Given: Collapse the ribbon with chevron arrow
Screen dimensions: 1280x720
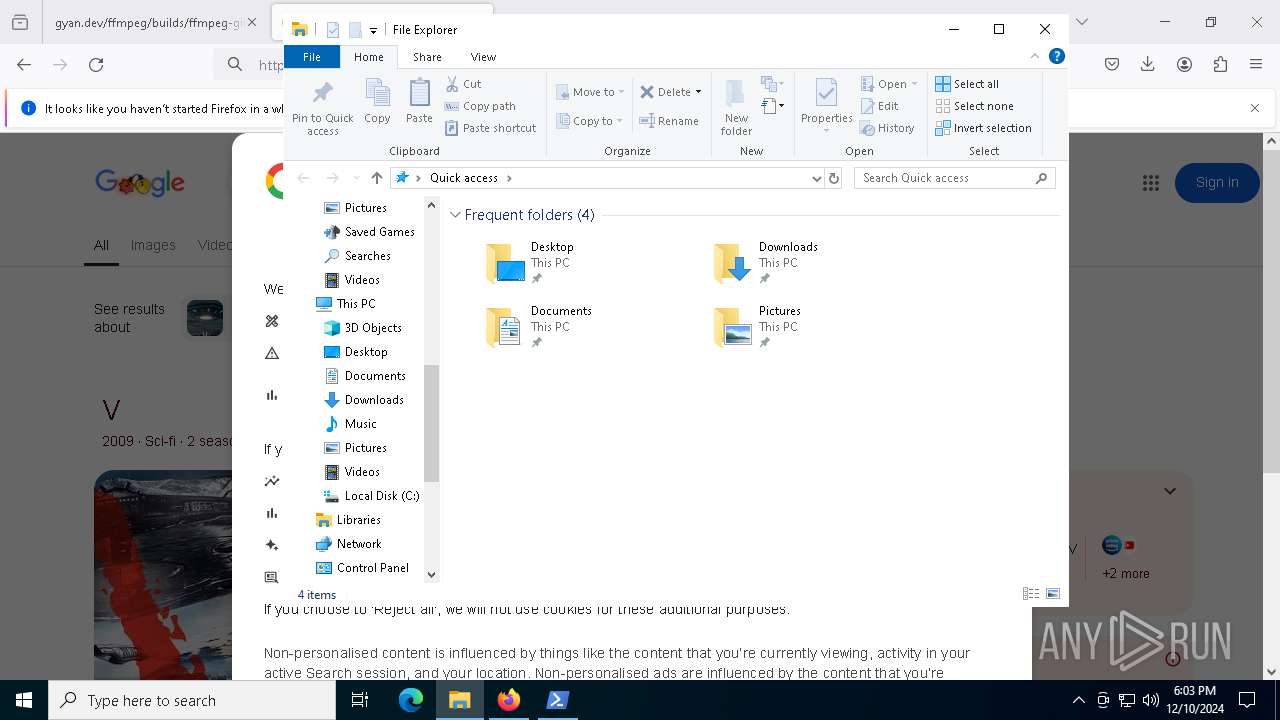Looking at the screenshot, I should (x=1035, y=56).
